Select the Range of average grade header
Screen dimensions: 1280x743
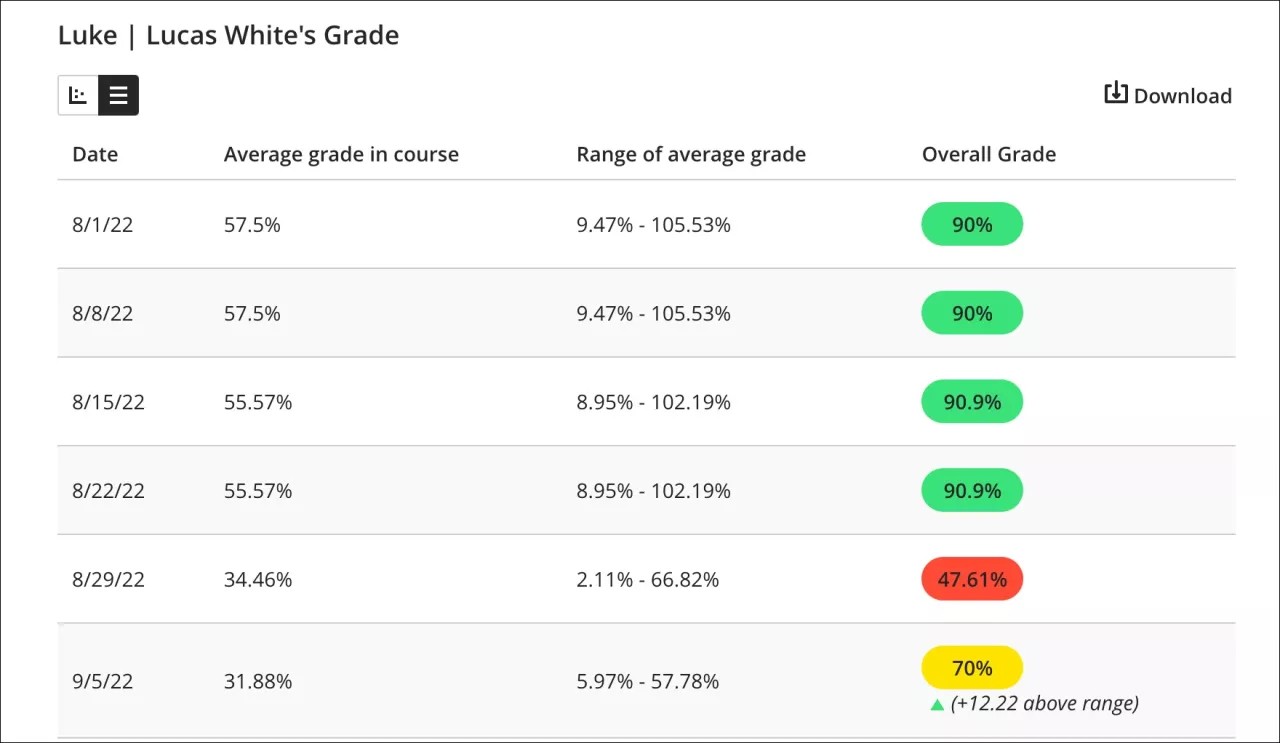coord(691,154)
